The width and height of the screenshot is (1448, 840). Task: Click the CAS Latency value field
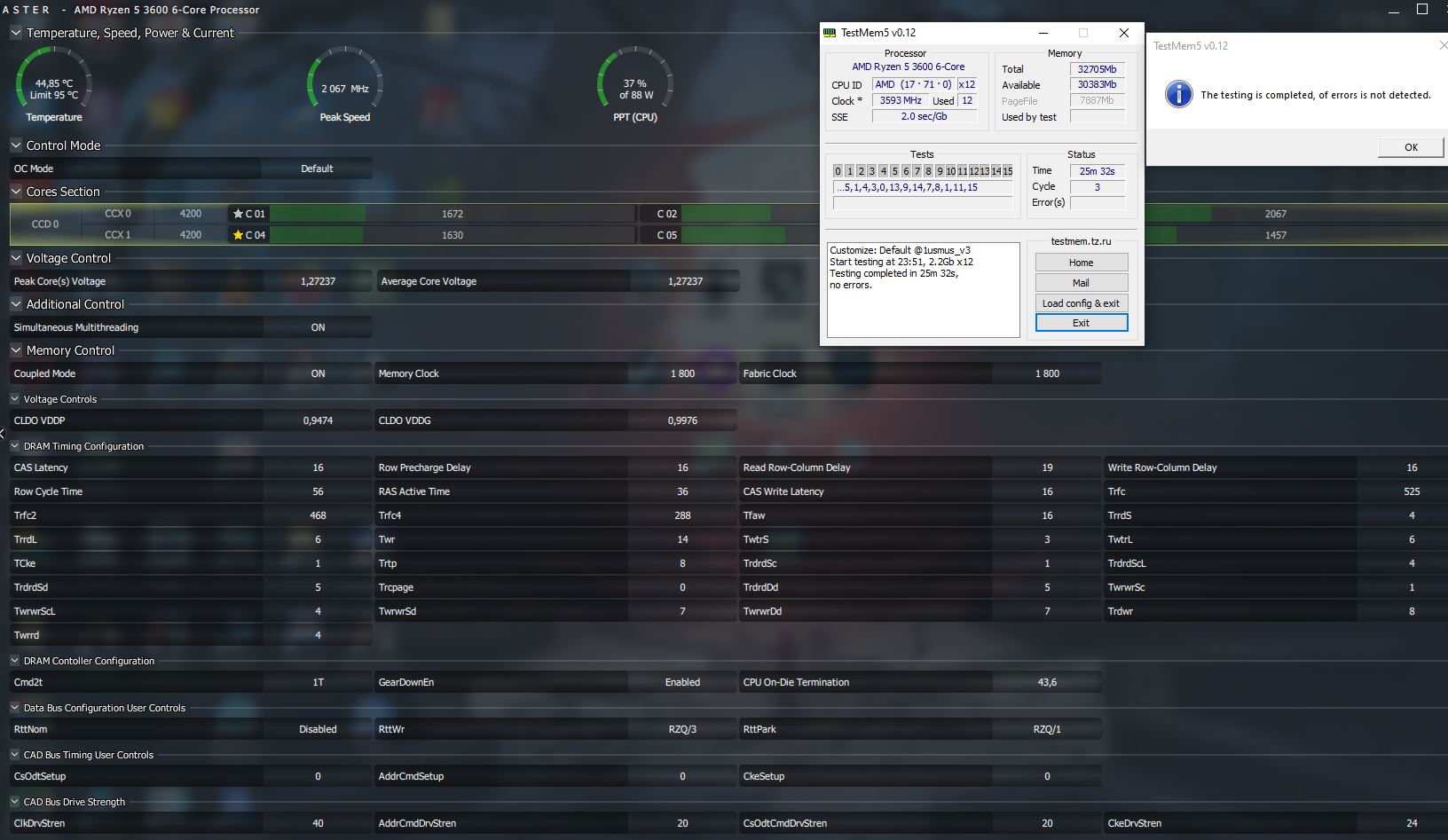pyautogui.click(x=318, y=467)
